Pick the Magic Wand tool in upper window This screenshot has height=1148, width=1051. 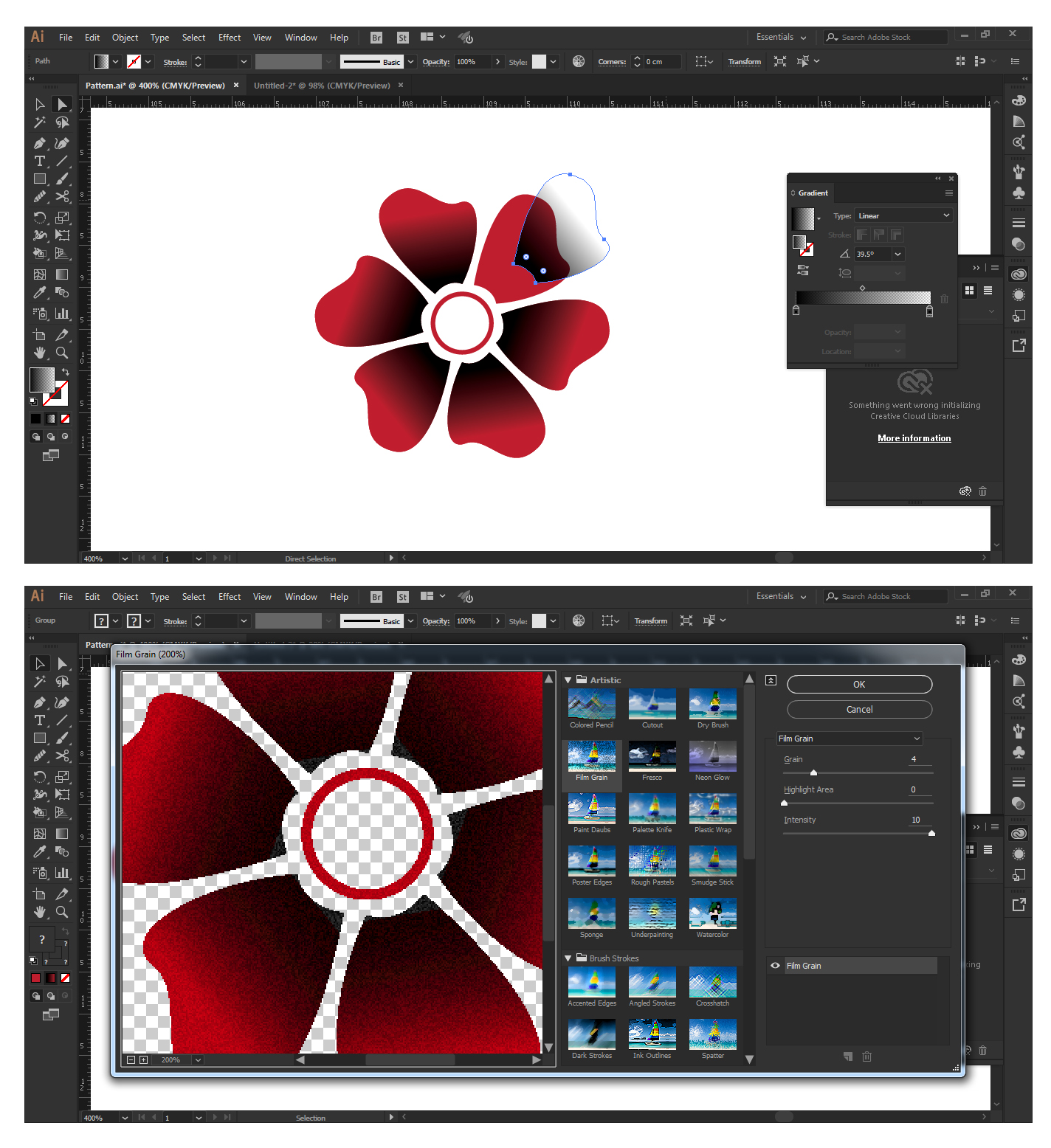[40, 122]
